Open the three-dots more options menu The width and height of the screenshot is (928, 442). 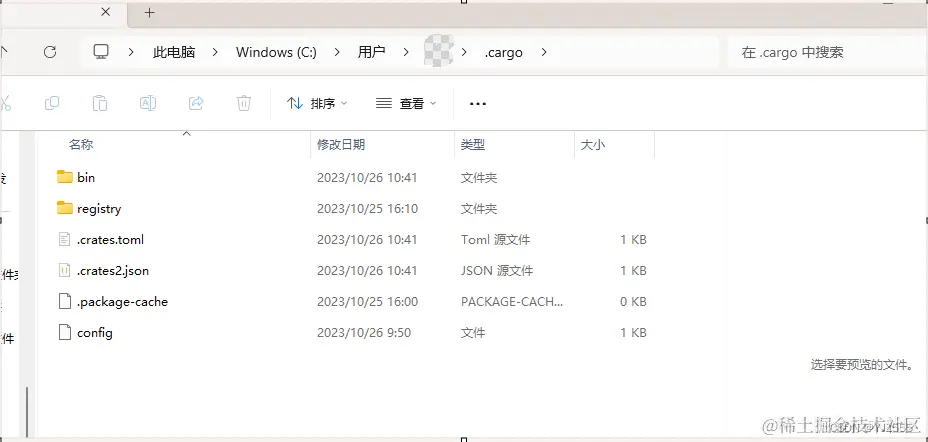478,104
